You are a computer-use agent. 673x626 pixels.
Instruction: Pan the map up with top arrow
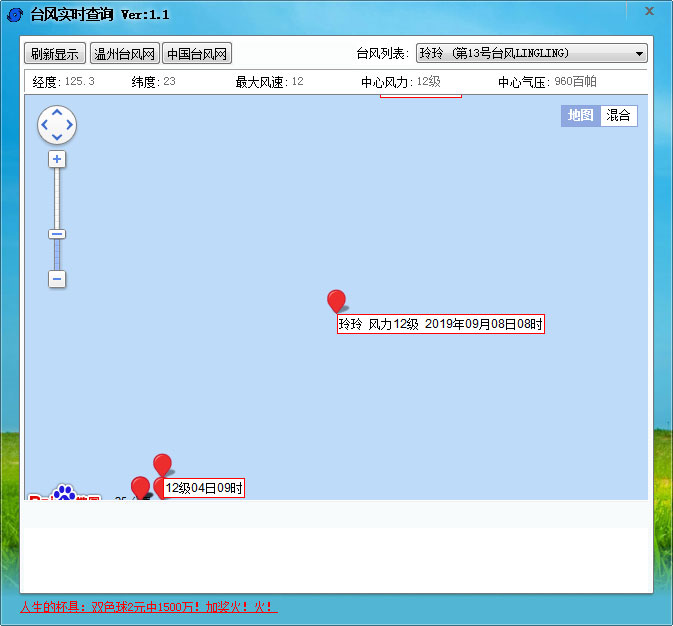57,112
